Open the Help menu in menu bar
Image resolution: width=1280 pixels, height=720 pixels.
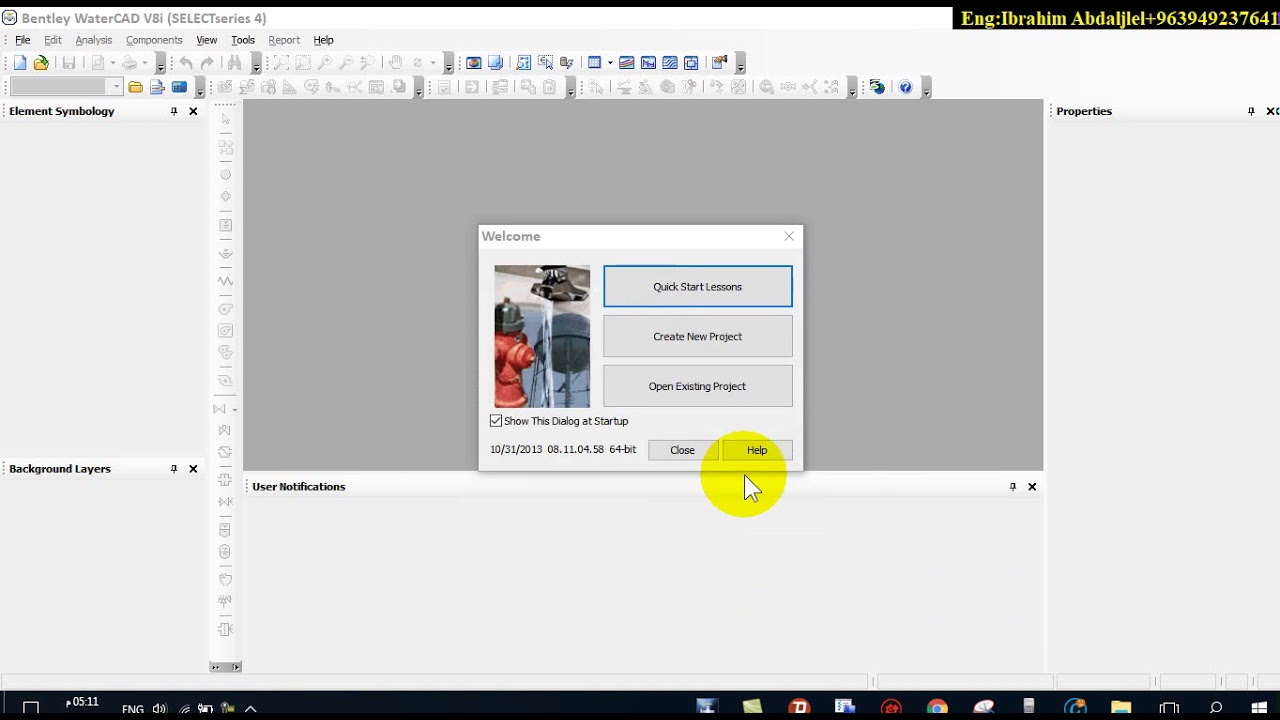coord(323,40)
